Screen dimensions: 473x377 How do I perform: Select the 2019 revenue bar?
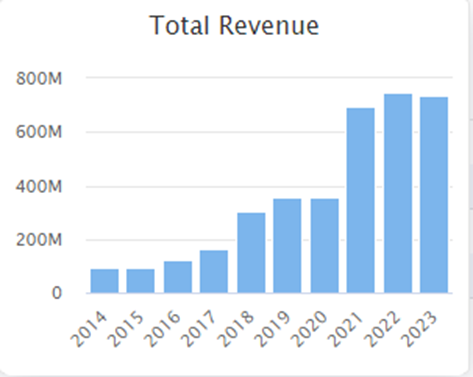coord(287,246)
